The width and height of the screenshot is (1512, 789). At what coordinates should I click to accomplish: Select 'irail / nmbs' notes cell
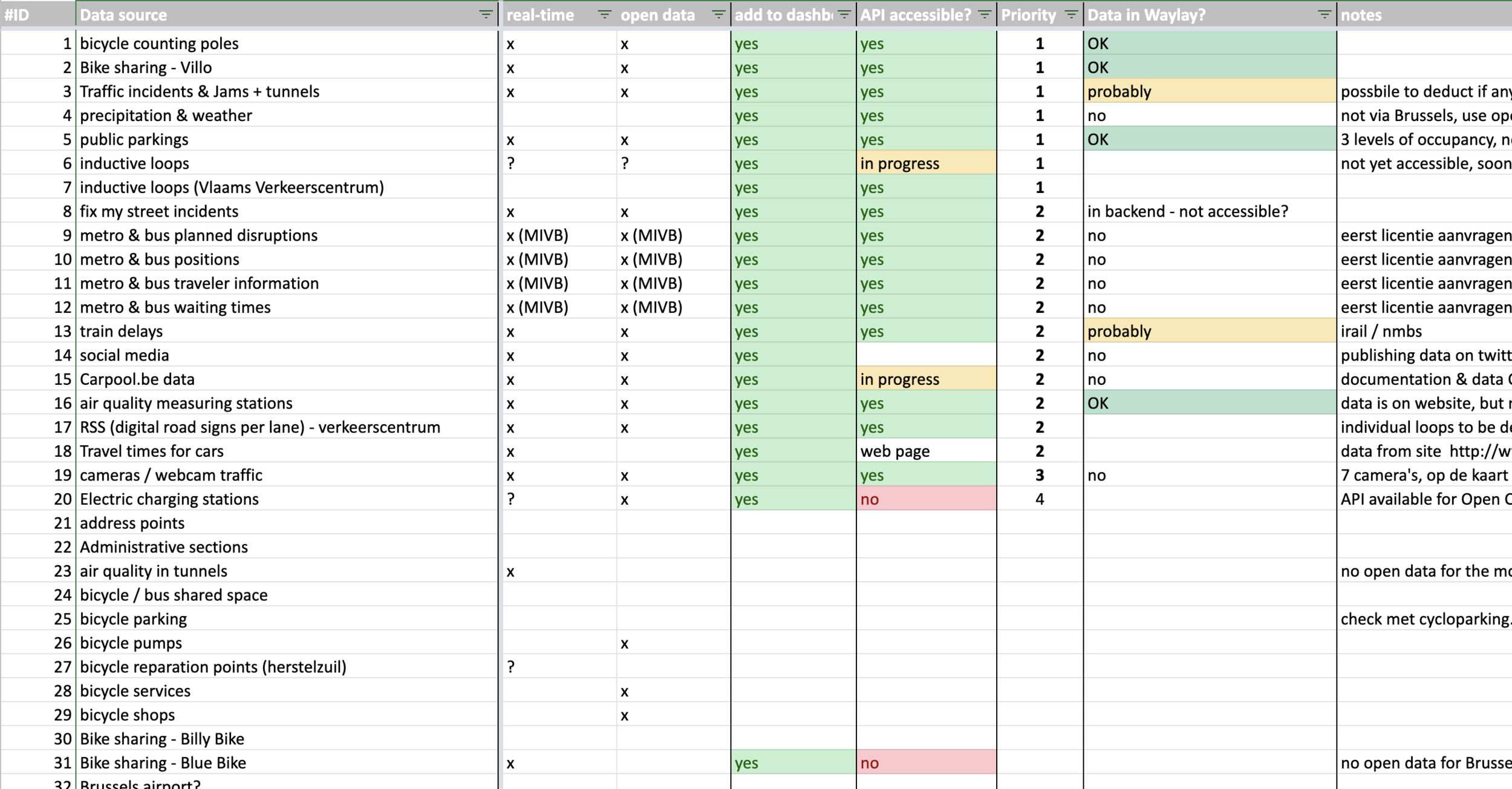pyautogui.click(x=1381, y=332)
